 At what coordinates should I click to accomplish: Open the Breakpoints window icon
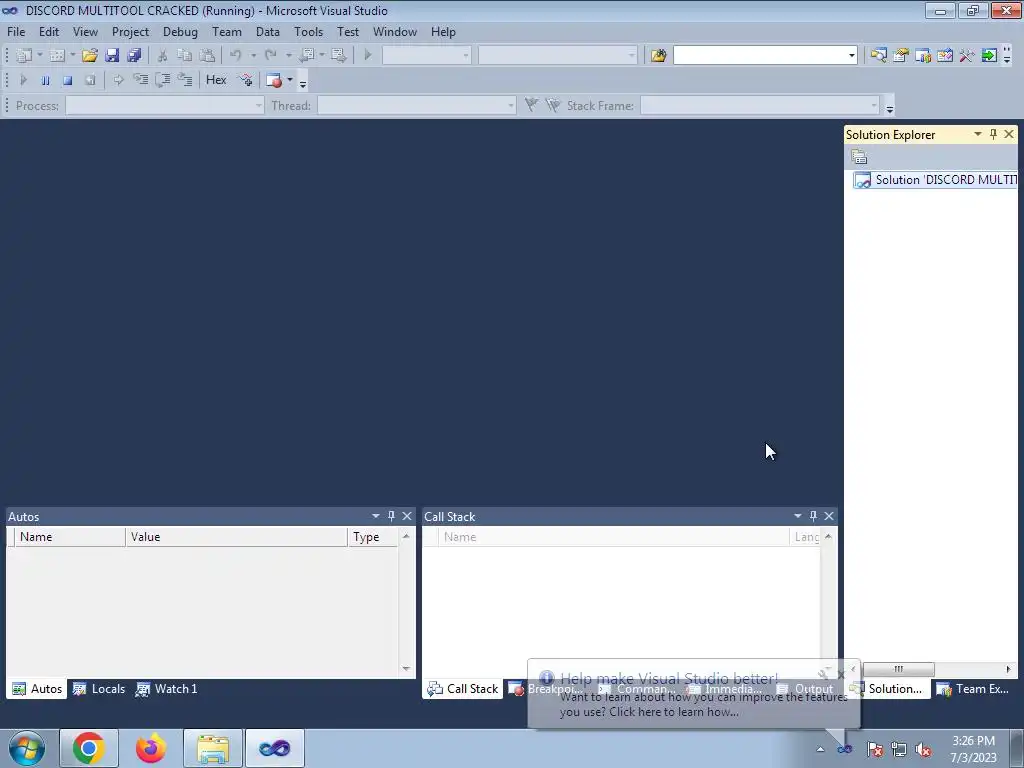(x=274, y=80)
